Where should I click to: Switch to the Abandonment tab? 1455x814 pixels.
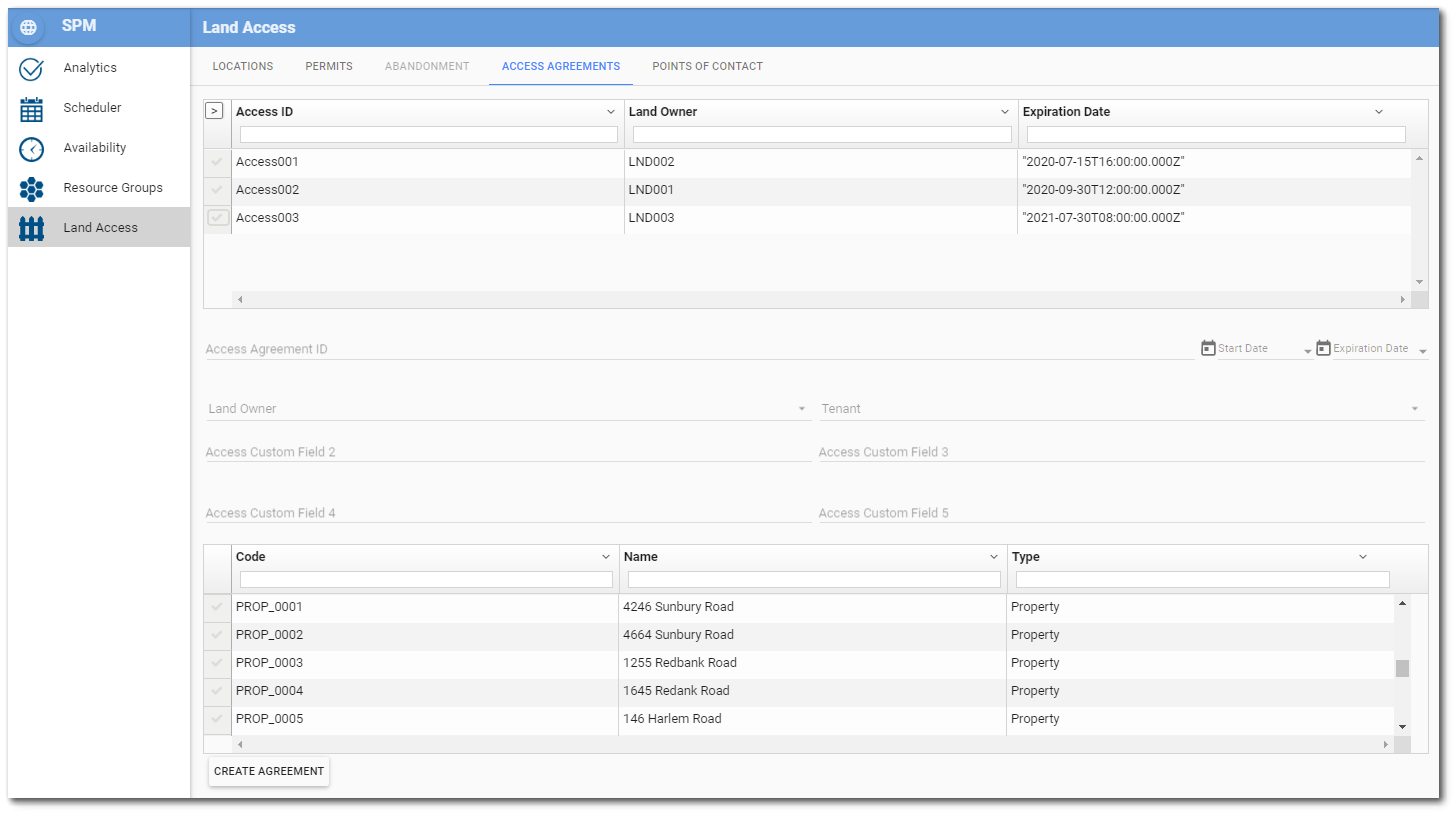click(x=427, y=66)
